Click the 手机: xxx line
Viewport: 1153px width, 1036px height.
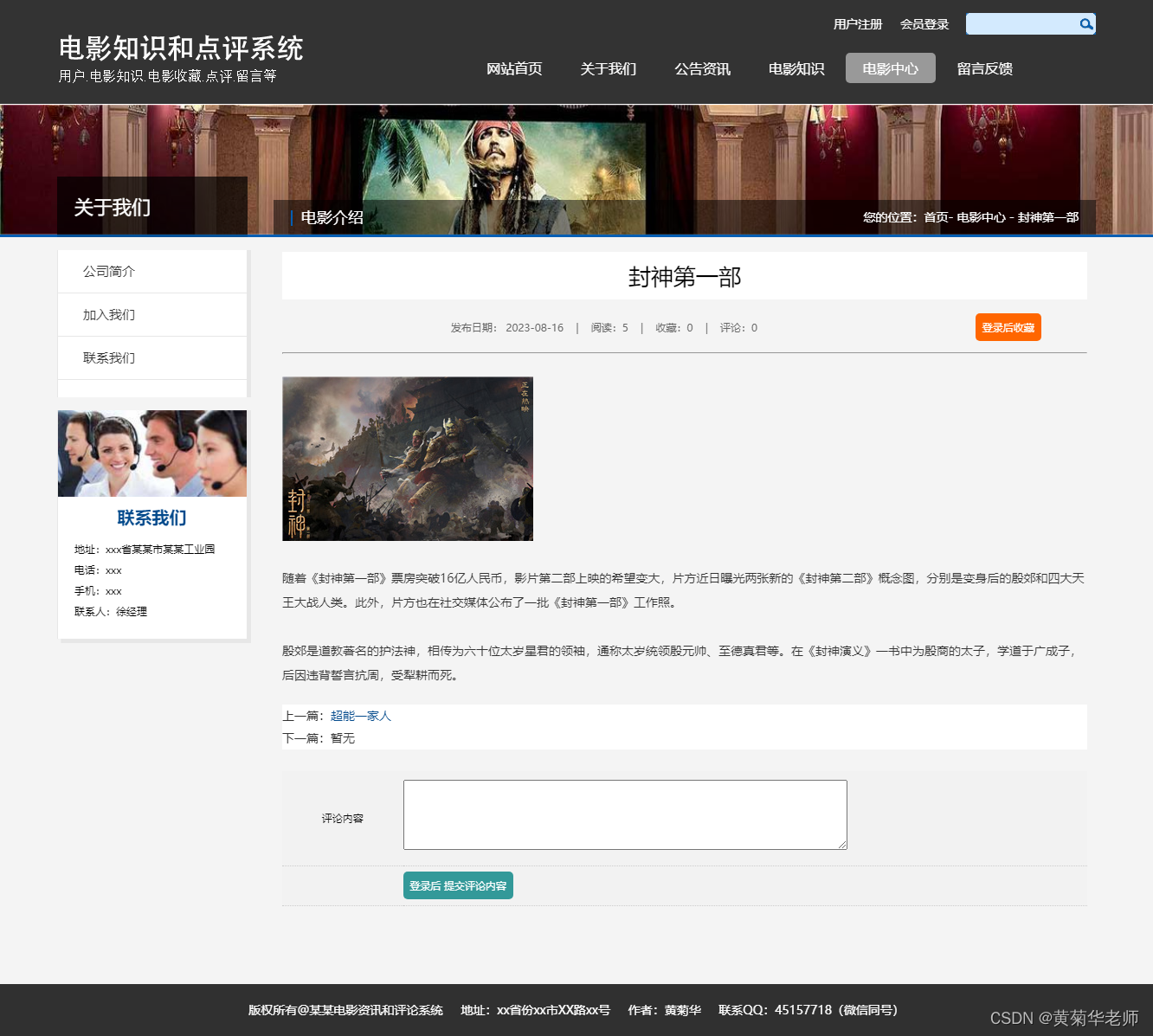click(x=98, y=591)
